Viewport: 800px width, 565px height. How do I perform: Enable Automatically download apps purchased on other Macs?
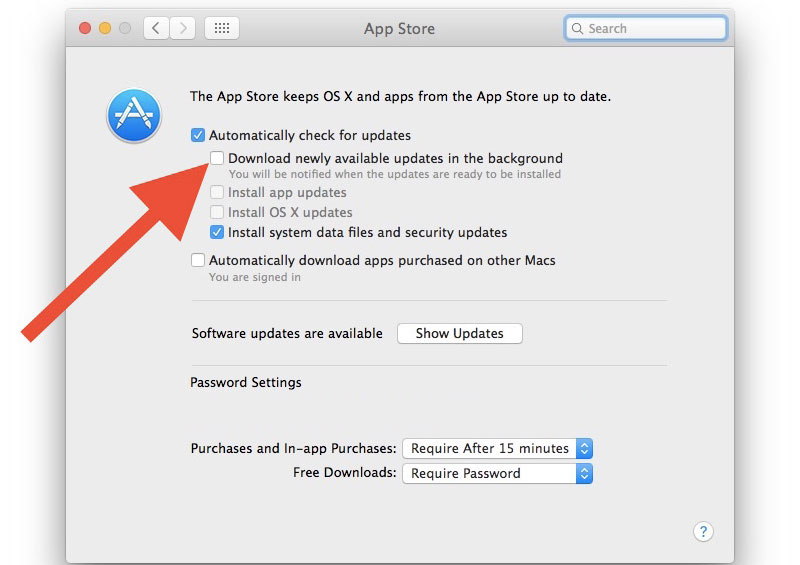click(x=198, y=260)
